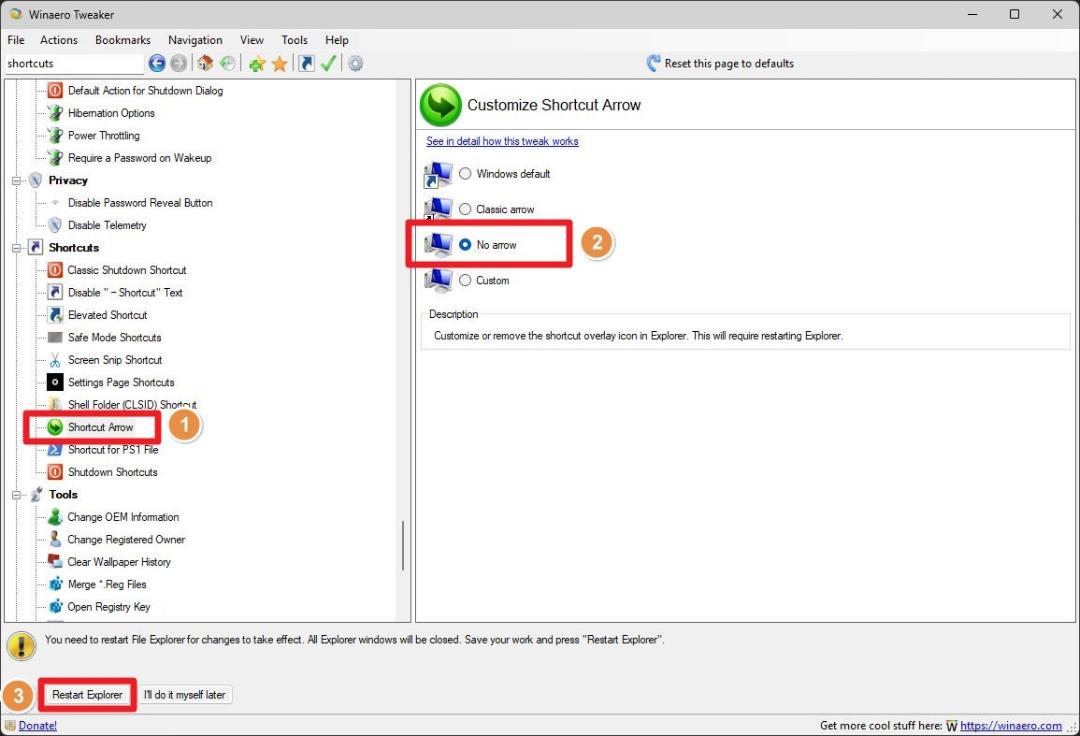Click the Settings Page Shortcuts black icon

click(x=55, y=382)
